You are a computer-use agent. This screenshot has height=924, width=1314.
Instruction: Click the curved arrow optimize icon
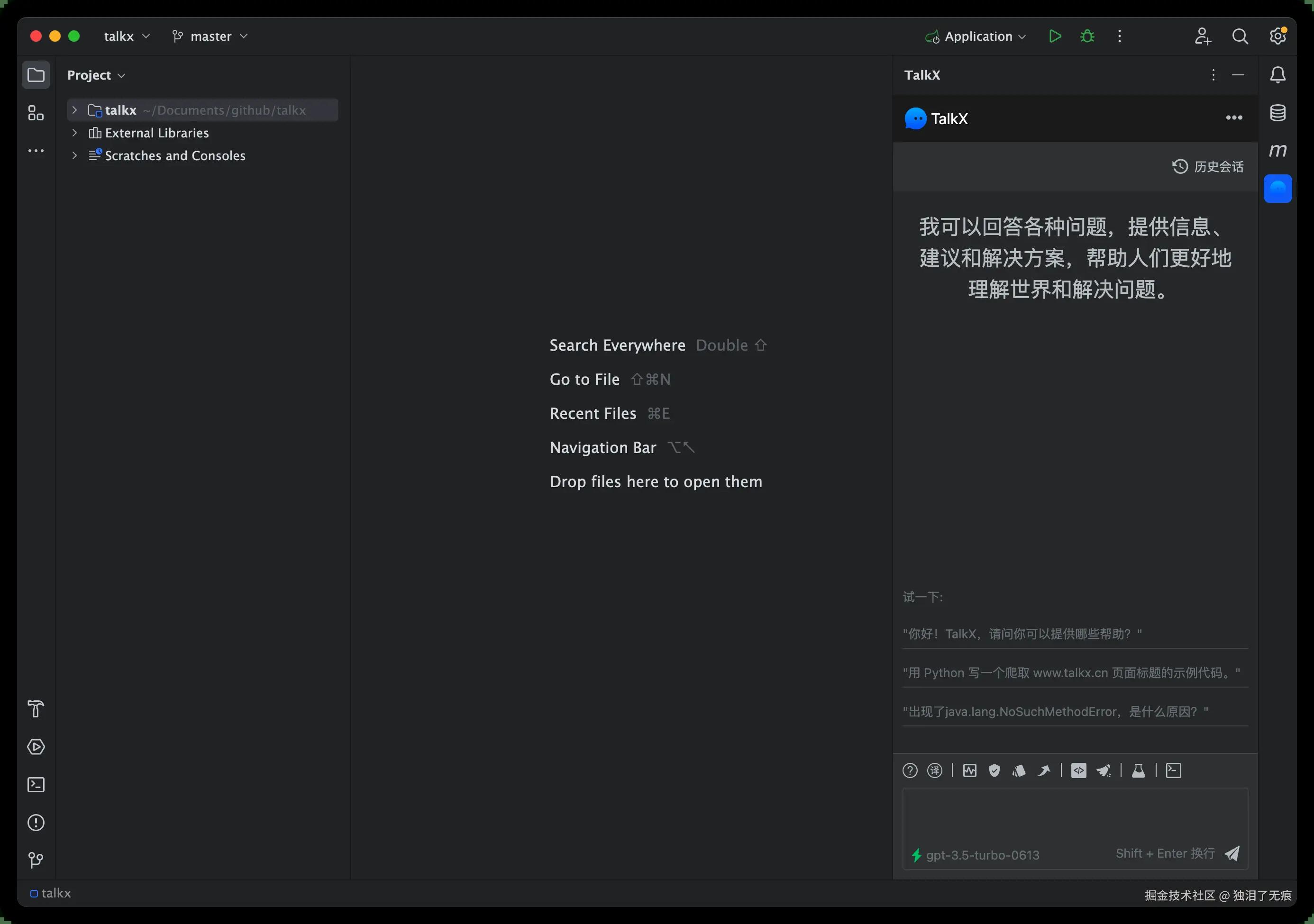[1044, 770]
